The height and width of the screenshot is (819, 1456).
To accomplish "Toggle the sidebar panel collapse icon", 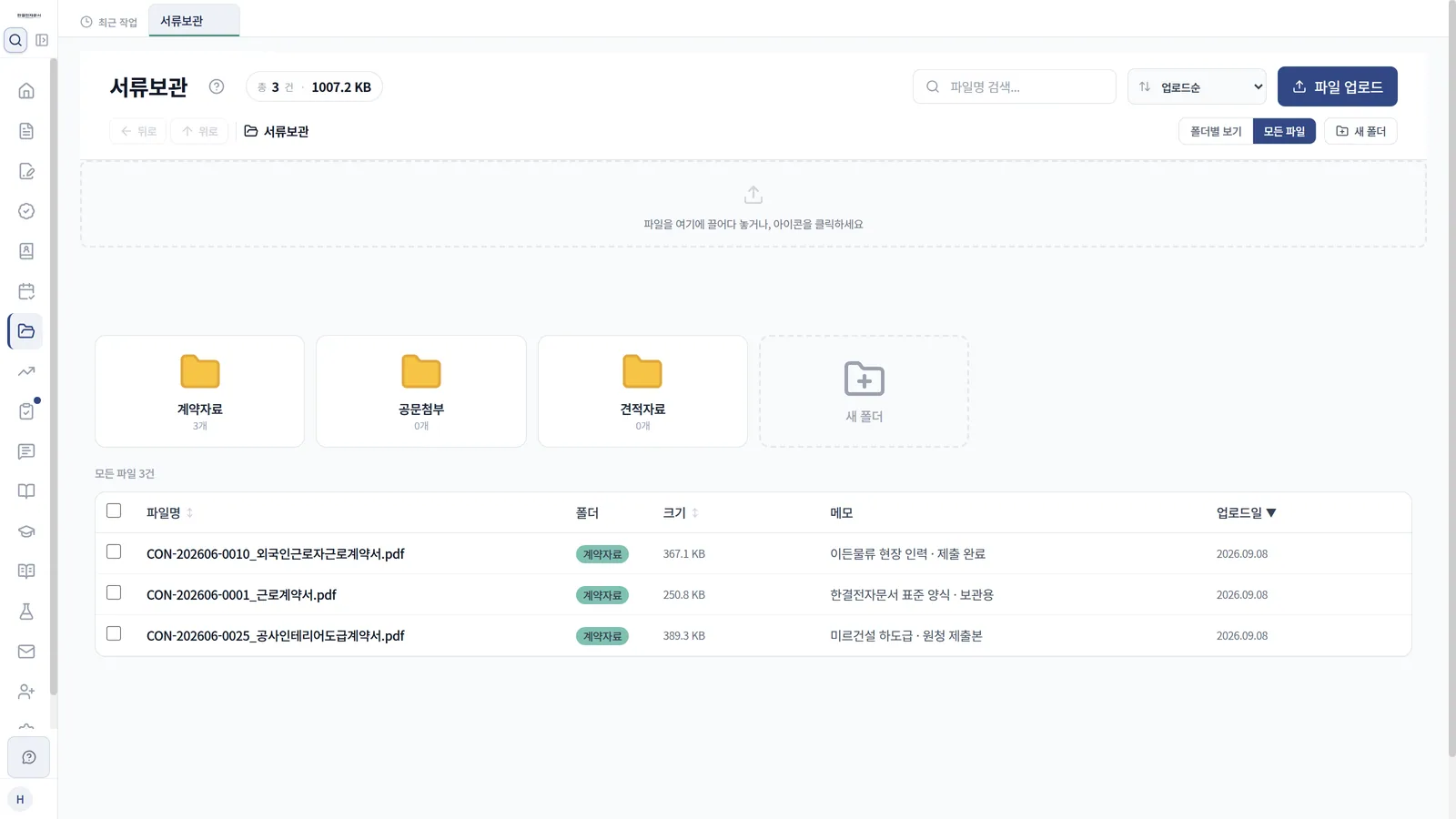I will pos(42,40).
